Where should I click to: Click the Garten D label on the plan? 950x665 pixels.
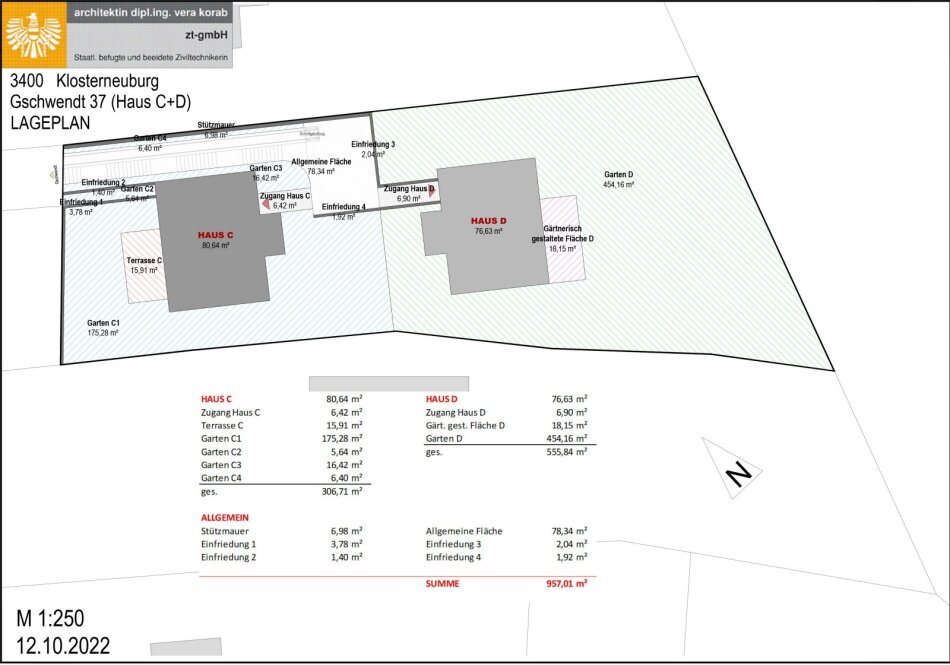tap(618, 175)
